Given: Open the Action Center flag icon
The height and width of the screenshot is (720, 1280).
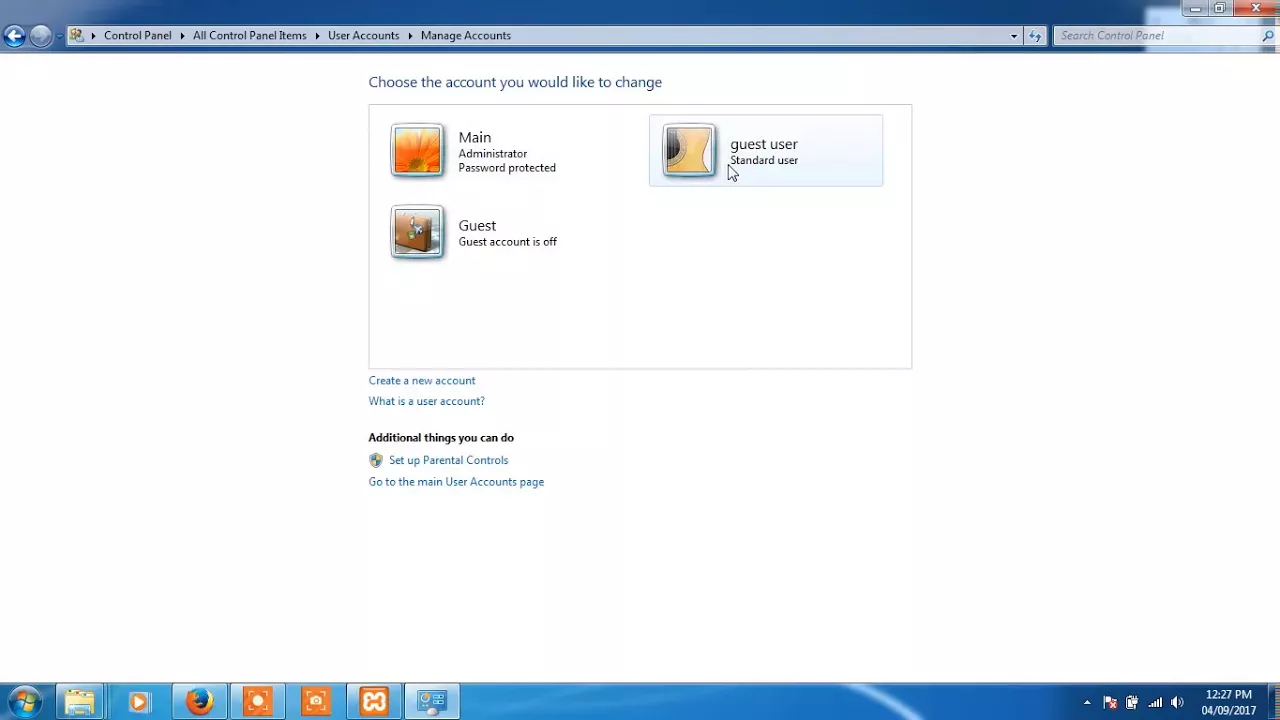Looking at the screenshot, I should (1110, 702).
